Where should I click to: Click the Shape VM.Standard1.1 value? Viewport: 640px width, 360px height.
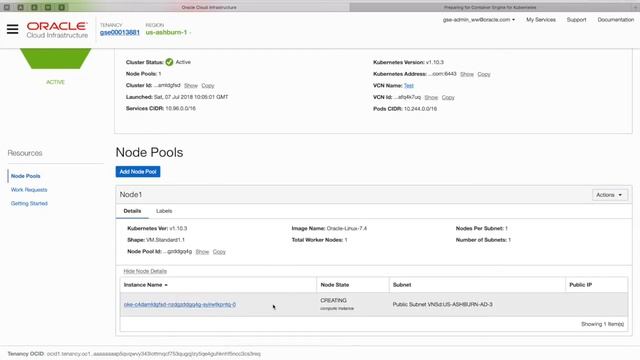[165, 240]
